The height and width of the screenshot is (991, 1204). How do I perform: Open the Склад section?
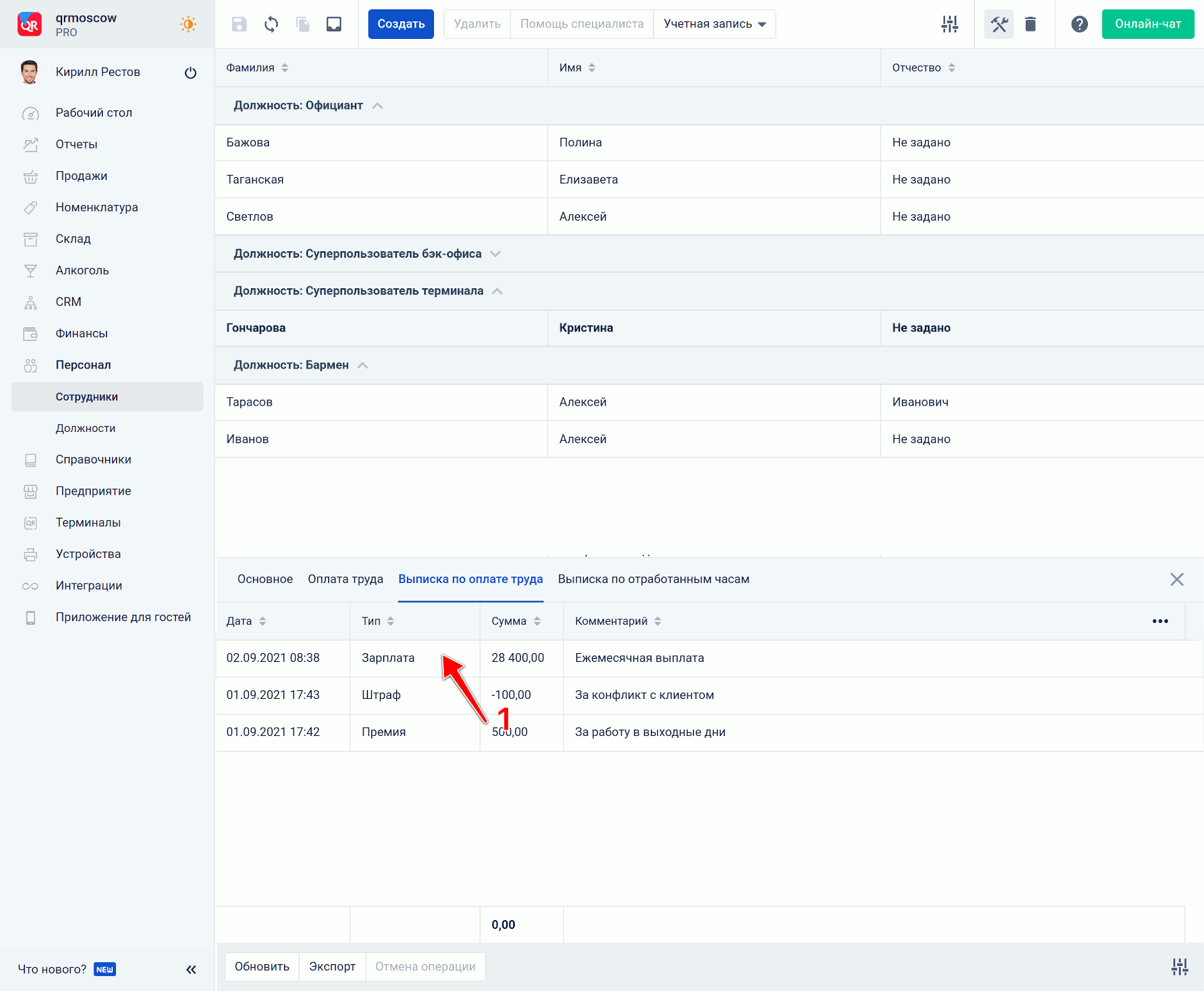(x=73, y=239)
